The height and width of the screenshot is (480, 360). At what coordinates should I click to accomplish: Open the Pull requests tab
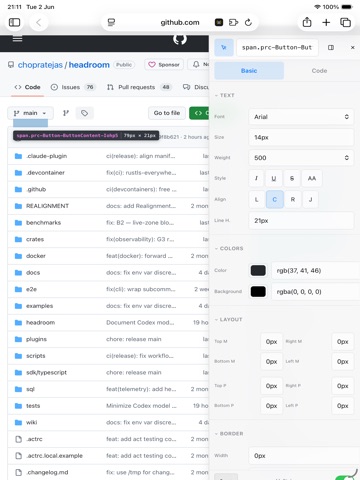138,87
